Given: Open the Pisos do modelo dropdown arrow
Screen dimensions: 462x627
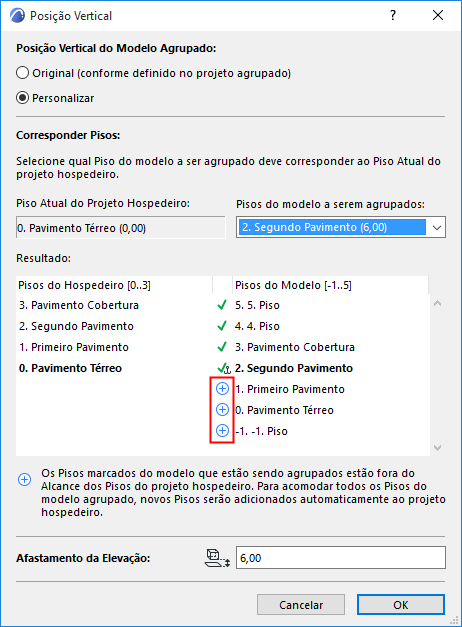Looking at the screenshot, I should click(x=436, y=228).
